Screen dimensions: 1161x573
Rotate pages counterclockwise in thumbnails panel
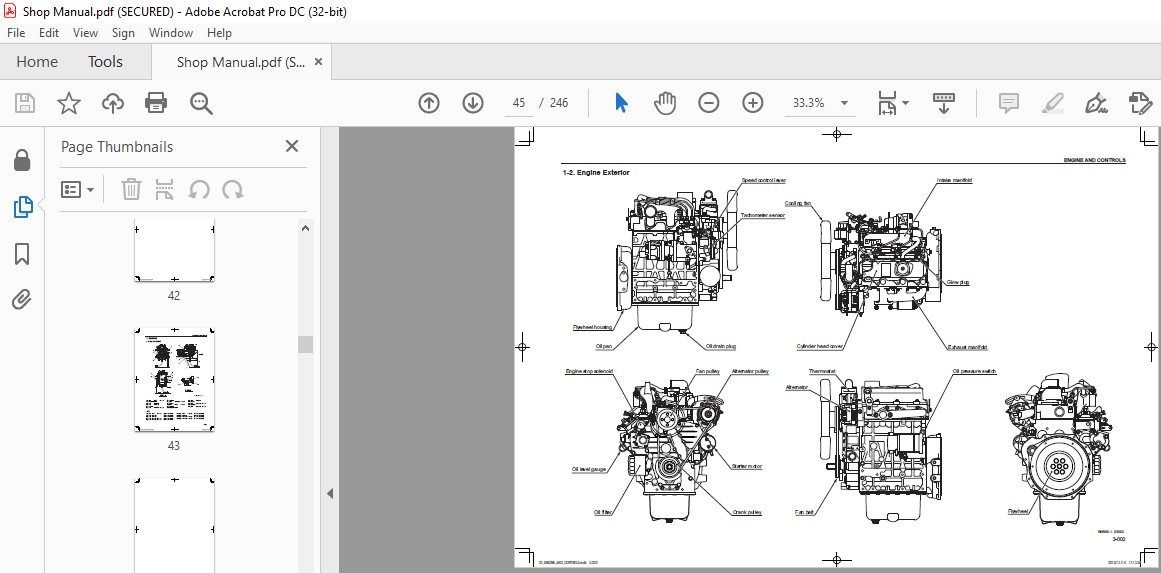pyautogui.click(x=198, y=190)
